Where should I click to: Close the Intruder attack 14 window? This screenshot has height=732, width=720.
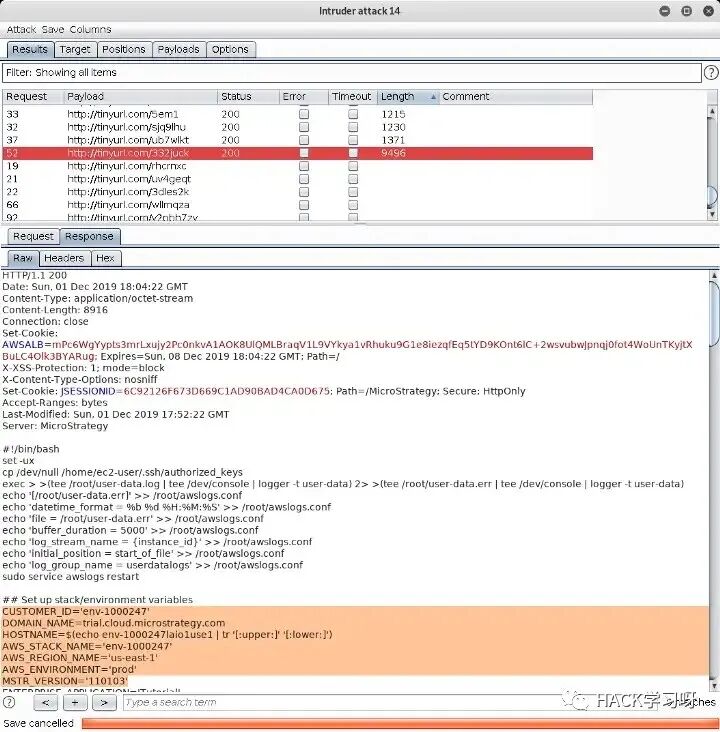(x=708, y=11)
